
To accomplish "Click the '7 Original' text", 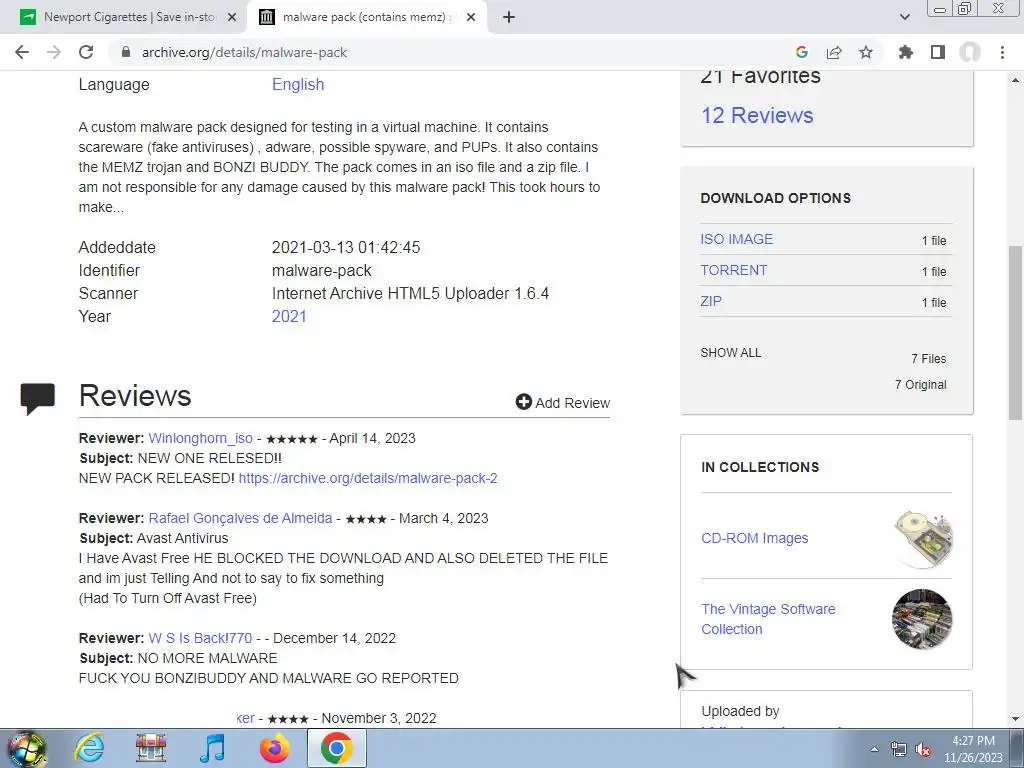I will tap(920, 385).
